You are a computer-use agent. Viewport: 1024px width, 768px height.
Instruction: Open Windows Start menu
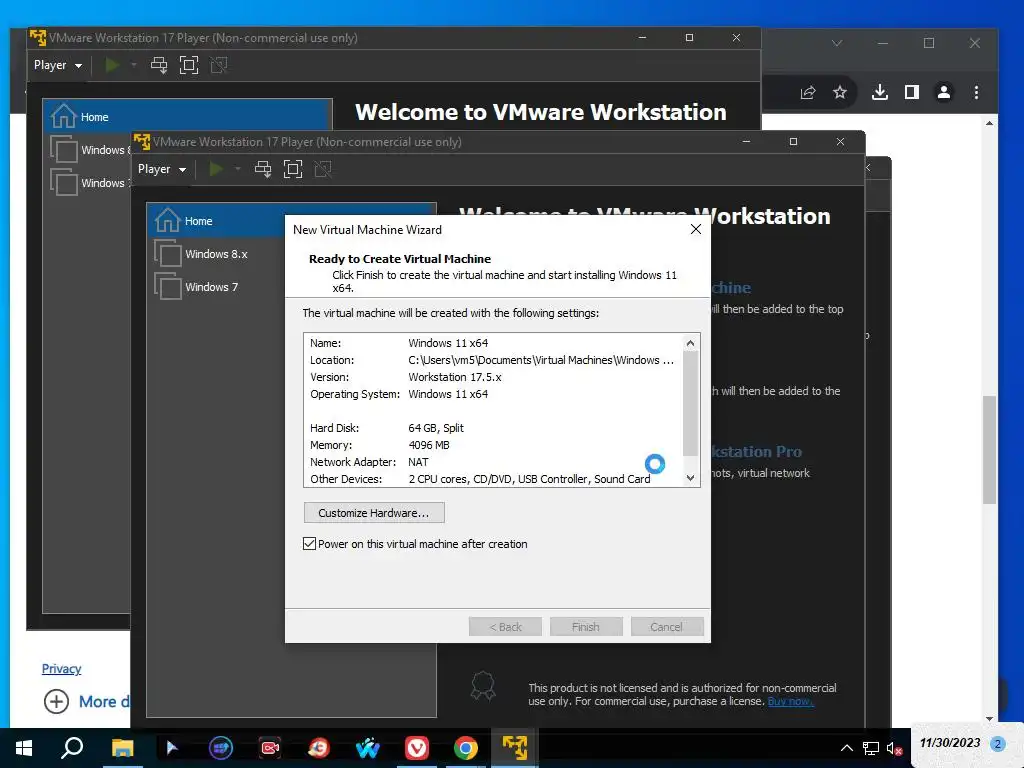point(24,748)
